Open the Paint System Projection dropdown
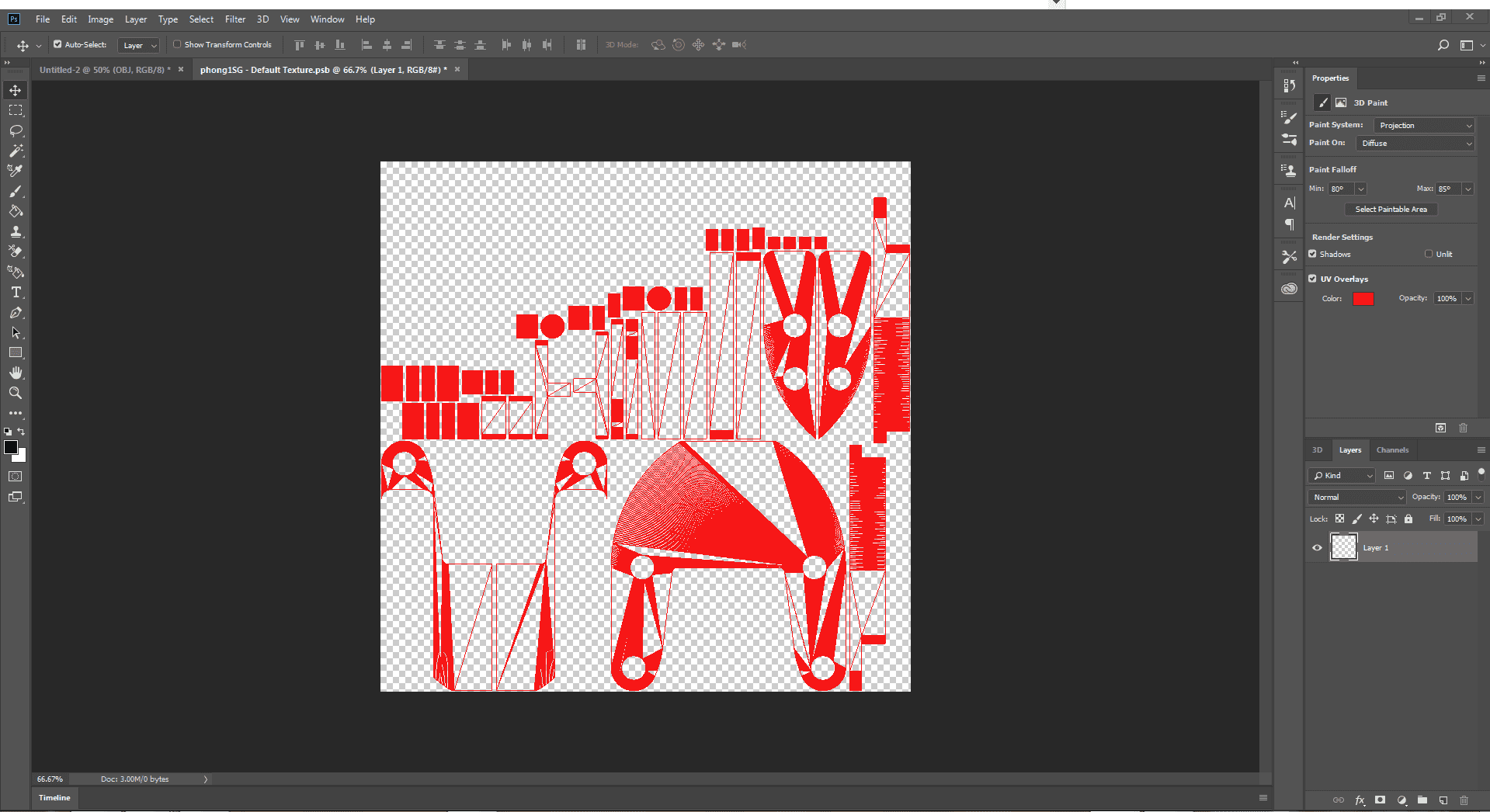1490x812 pixels. 1423,125
